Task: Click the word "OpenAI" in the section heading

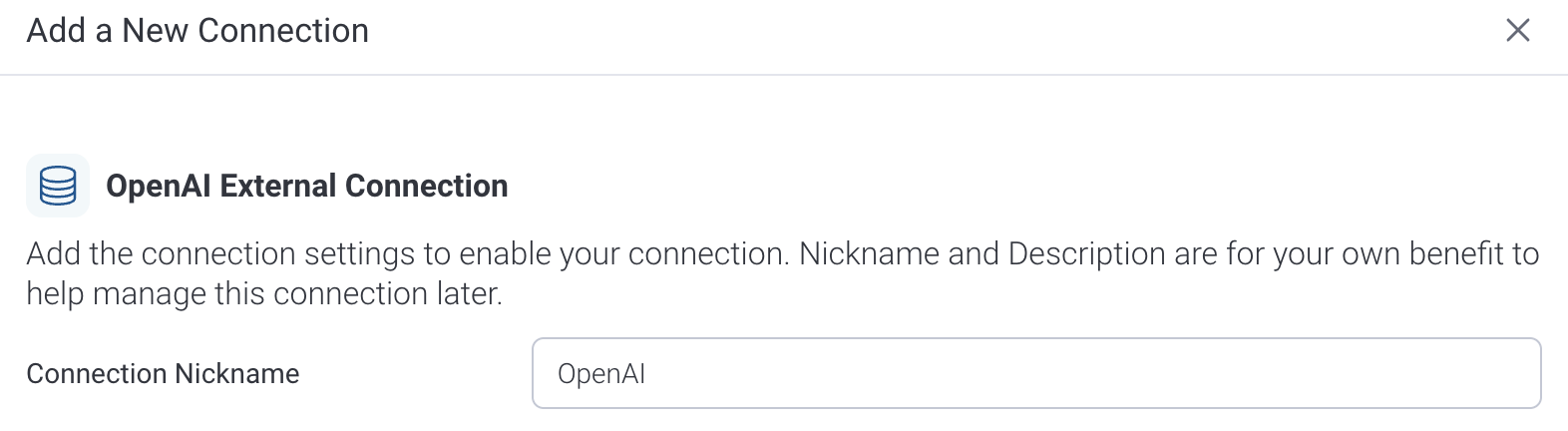Action: pos(158,186)
